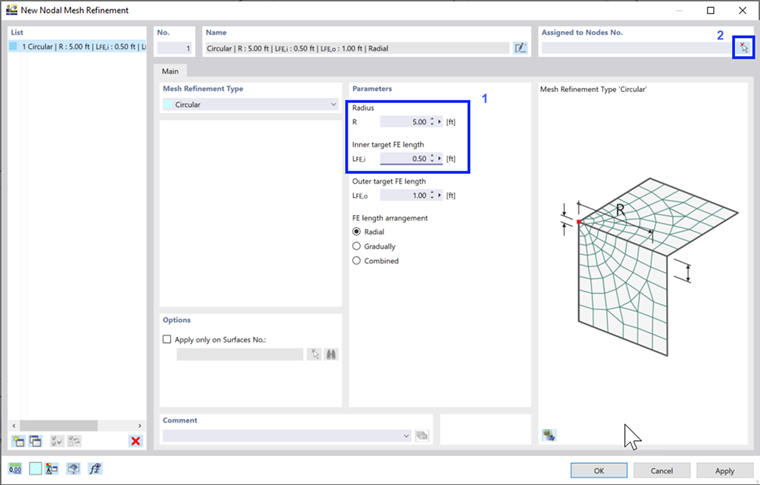Screen dimensions: 760x485
Task: Click the icon below the mesh preview image
Action: (549, 435)
